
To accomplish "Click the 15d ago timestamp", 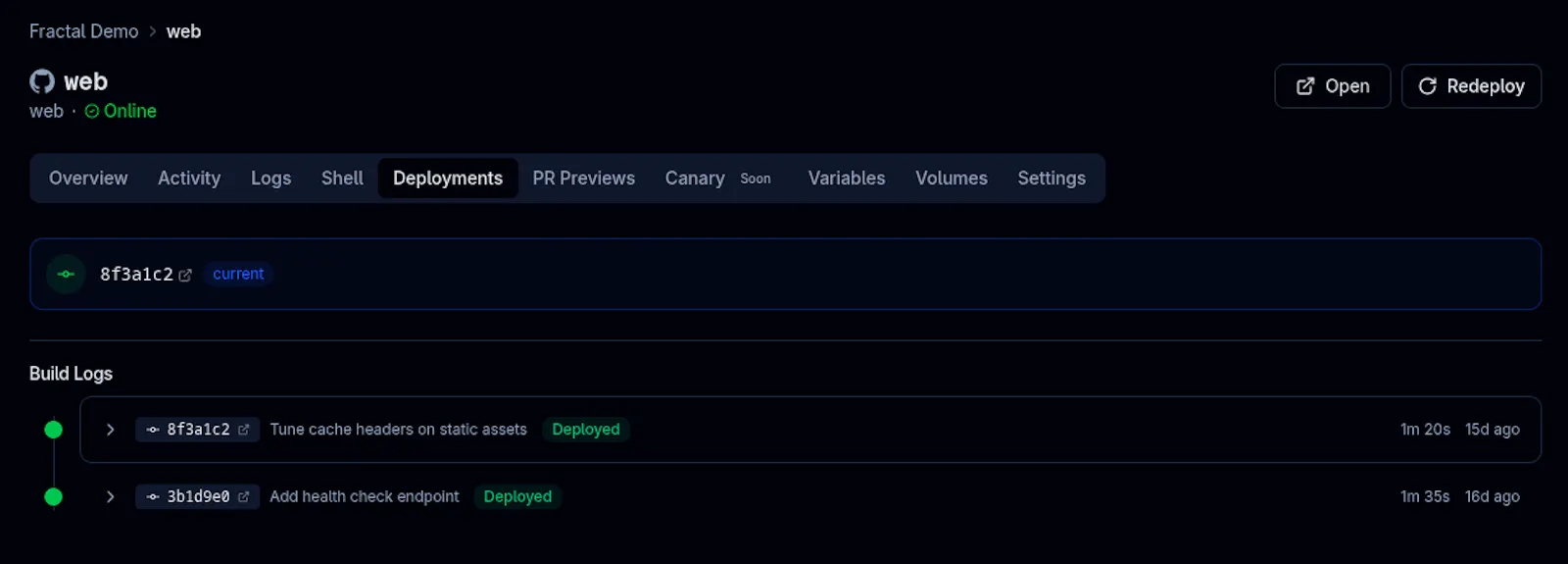I will 1493,430.
